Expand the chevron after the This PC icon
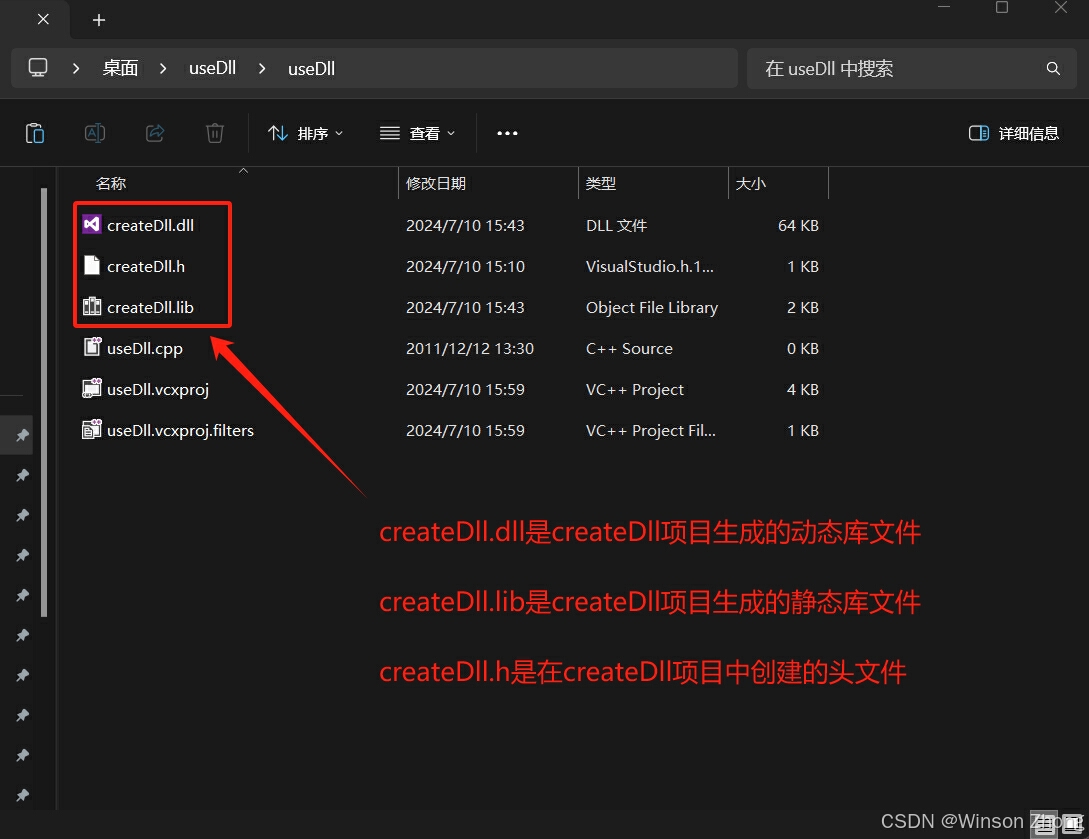This screenshot has width=1089, height=839. click(76, 69)
